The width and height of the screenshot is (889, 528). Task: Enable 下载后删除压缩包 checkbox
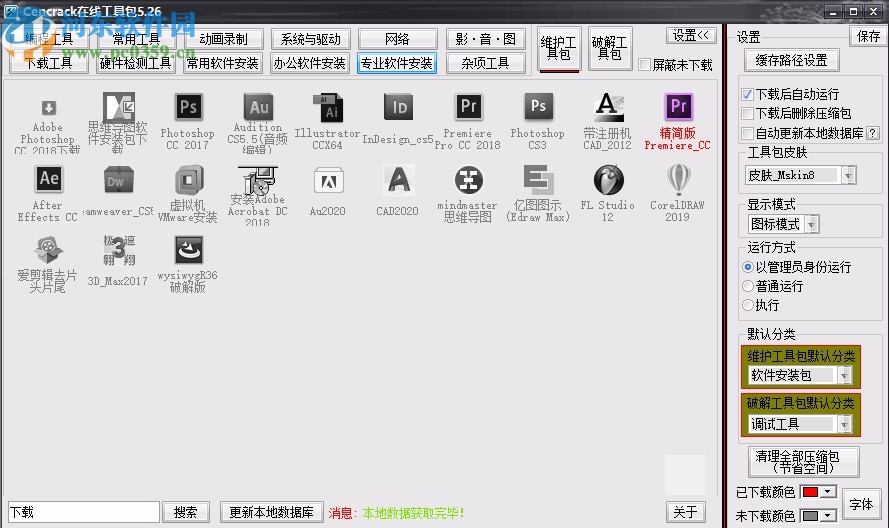click(748, 113)
